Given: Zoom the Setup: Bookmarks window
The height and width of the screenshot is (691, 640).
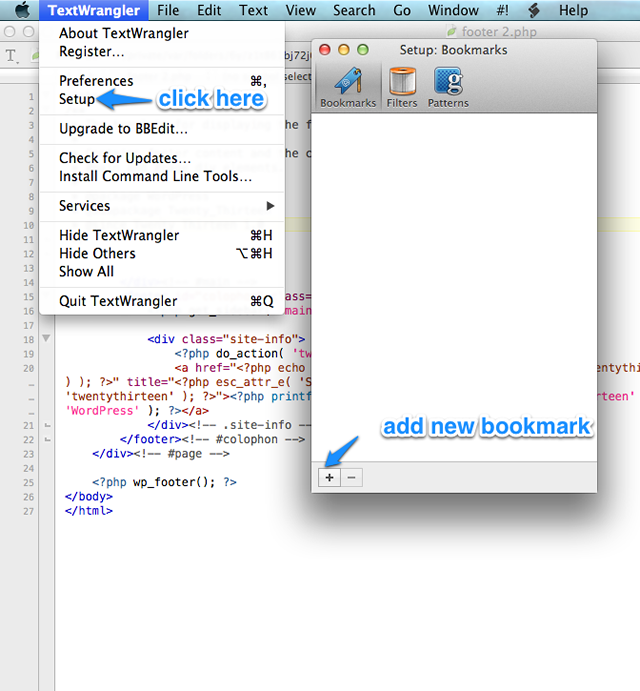Looking at the screenshot, I should pos(363,50).
